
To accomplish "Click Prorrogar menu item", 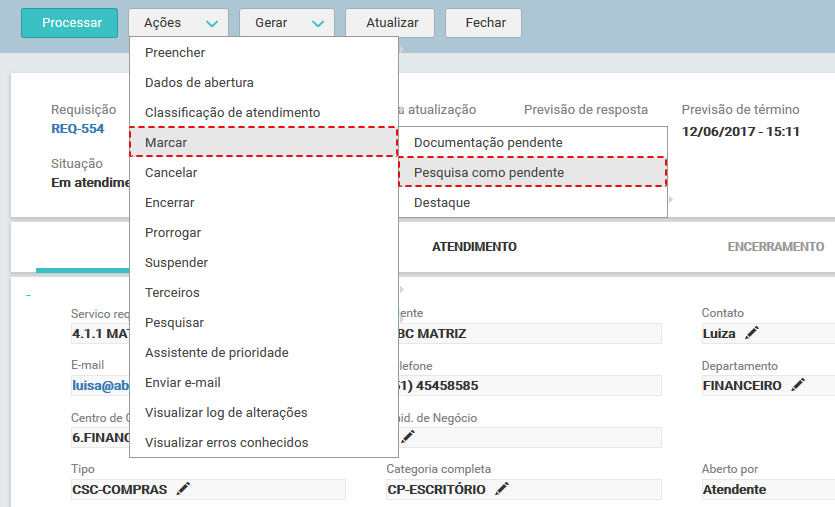I will click(264, 233).
